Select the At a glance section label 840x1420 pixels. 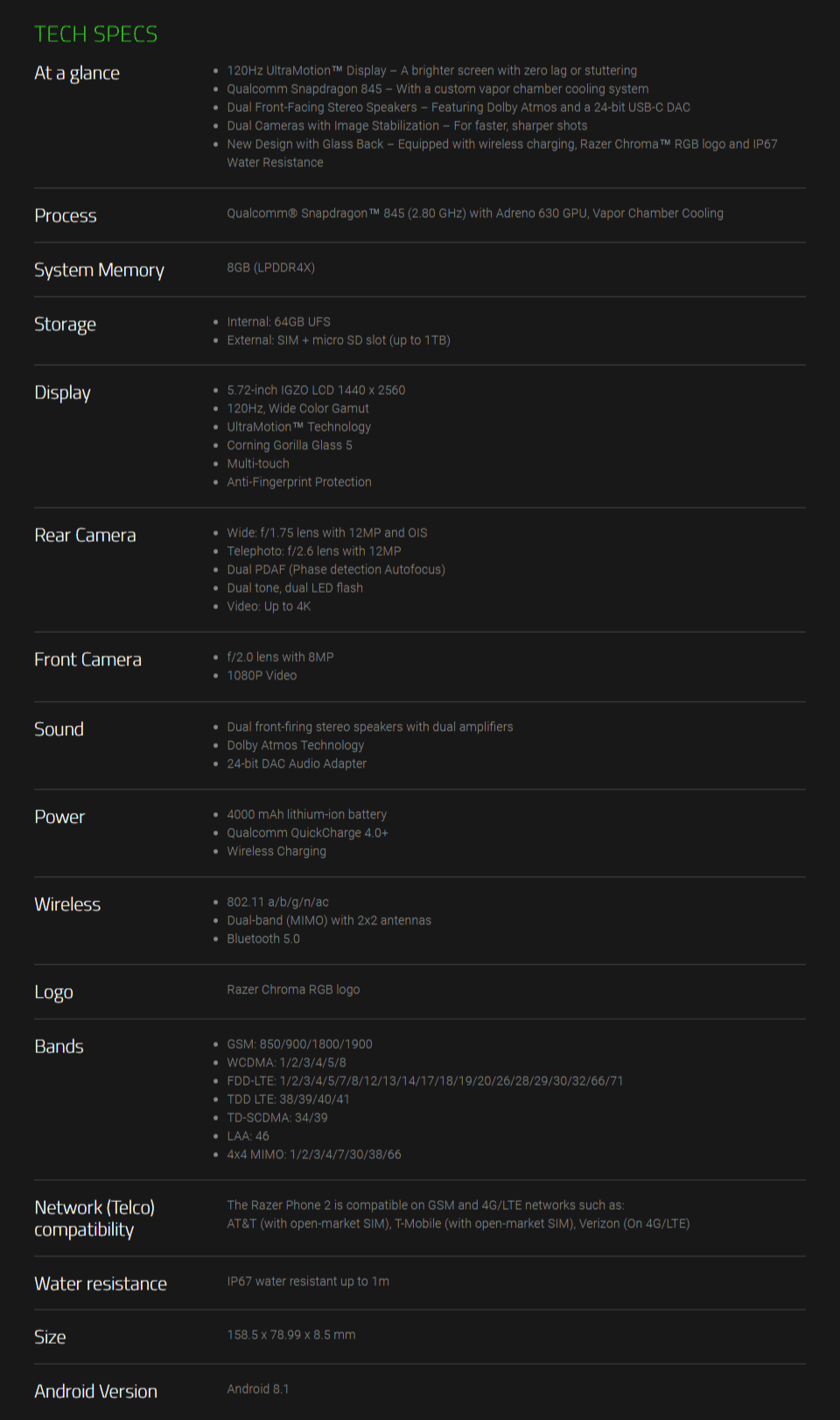click(x=77, y=74)
